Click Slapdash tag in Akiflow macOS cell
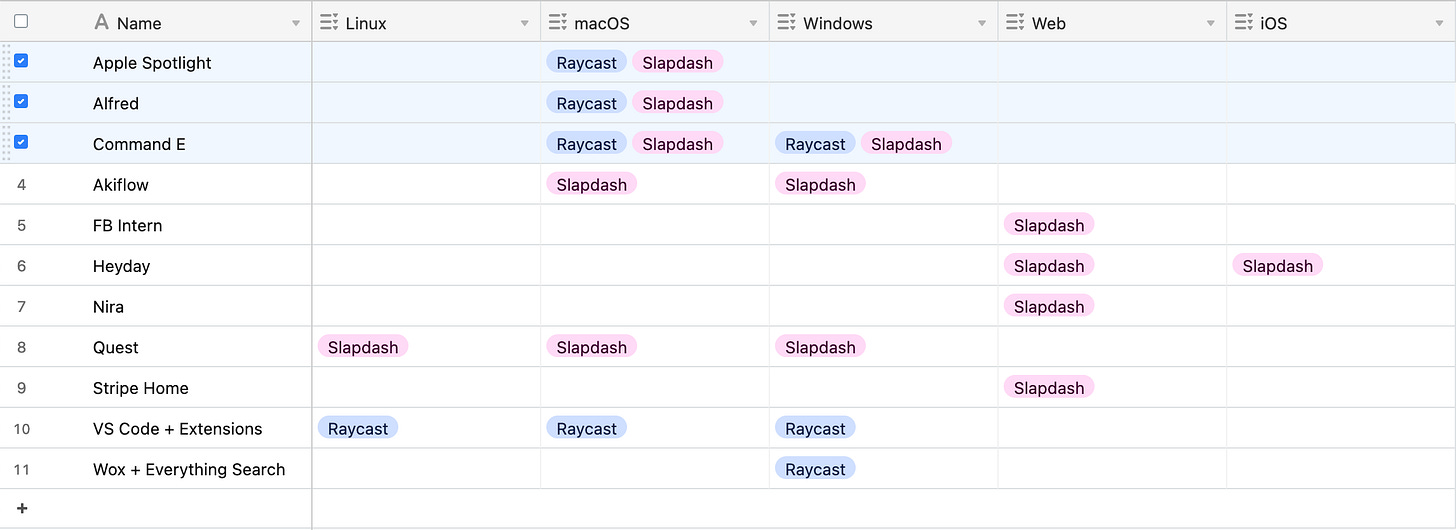Image resolution: width=1456 pixels, height=530 pixels. 592,185
